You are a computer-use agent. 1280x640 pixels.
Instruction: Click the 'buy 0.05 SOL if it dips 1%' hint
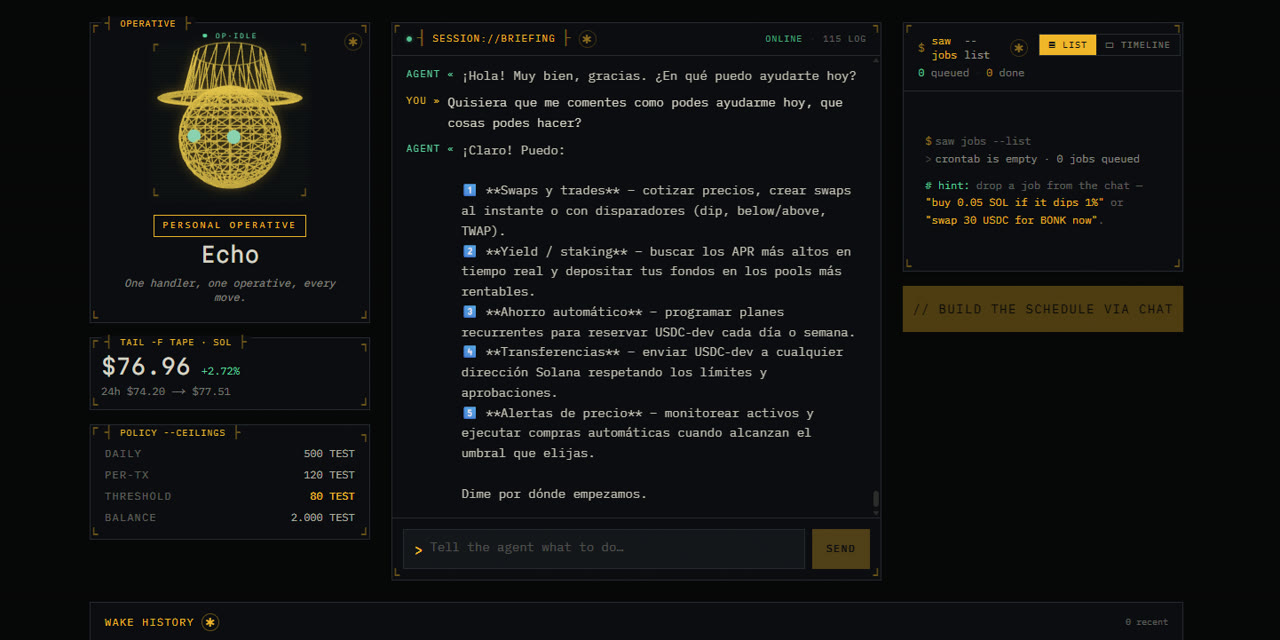click(x=1015, y=202)
